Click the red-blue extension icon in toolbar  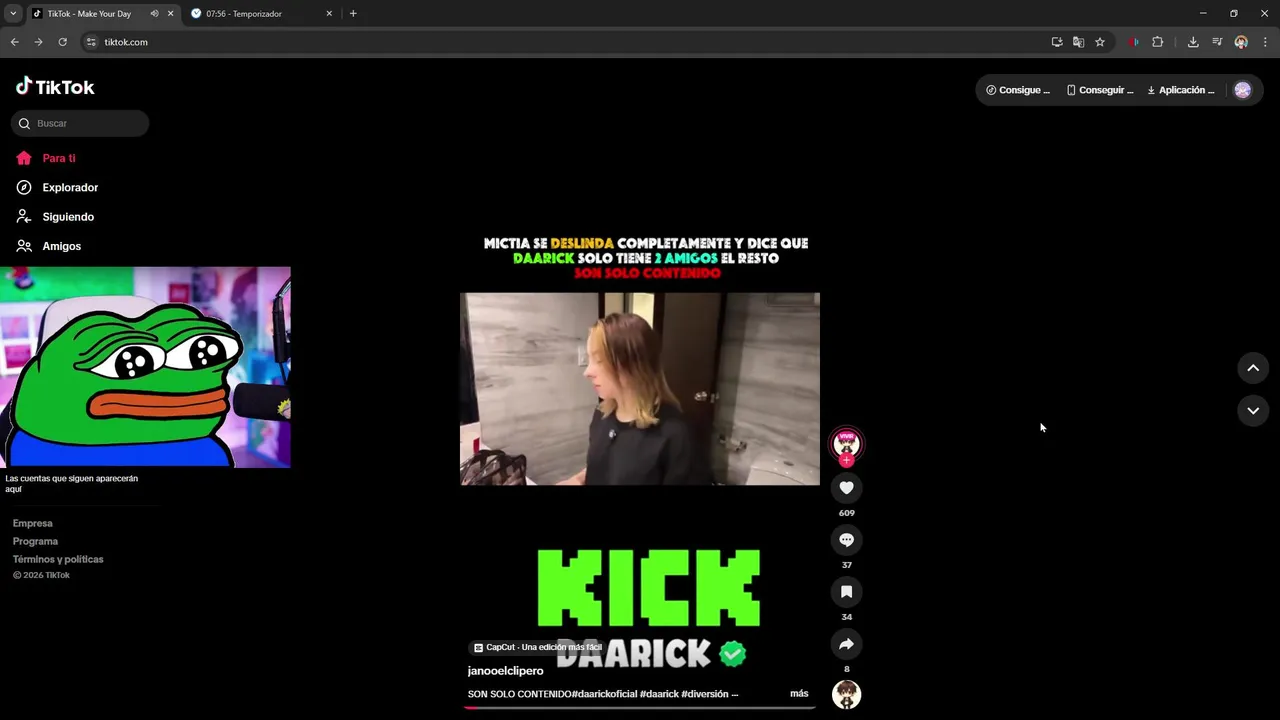coord(1134,42)
